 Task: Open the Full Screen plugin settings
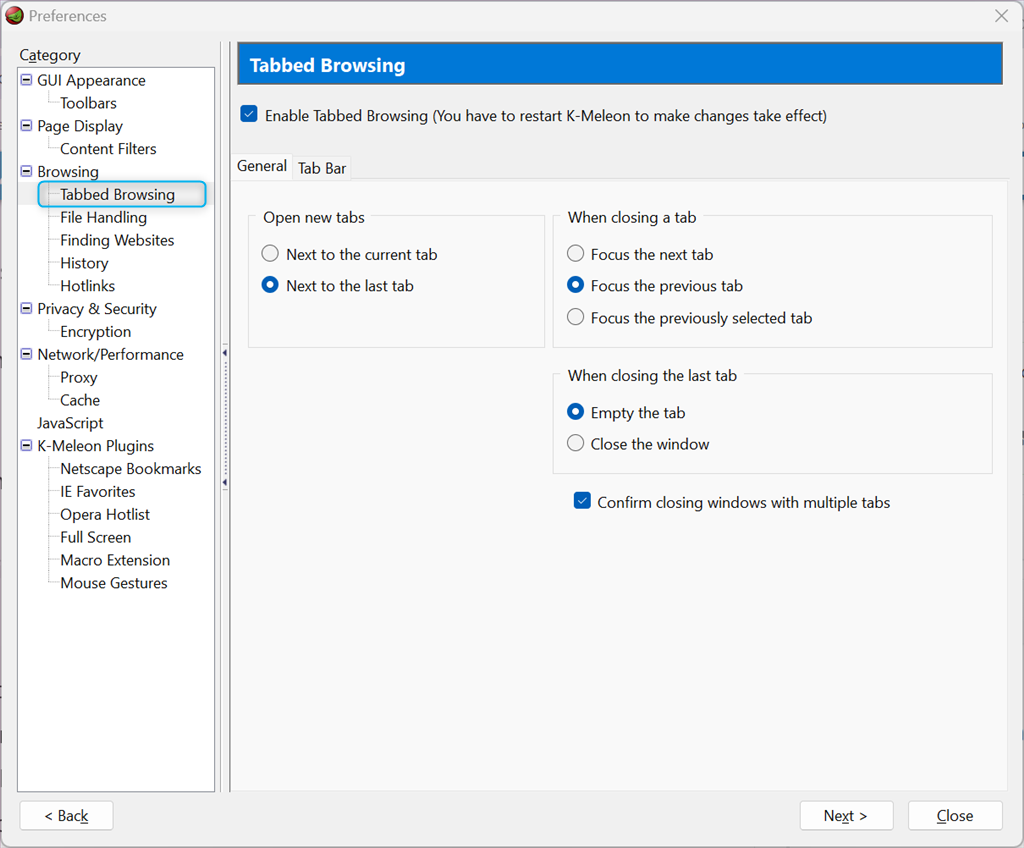[x=95, y=538]
